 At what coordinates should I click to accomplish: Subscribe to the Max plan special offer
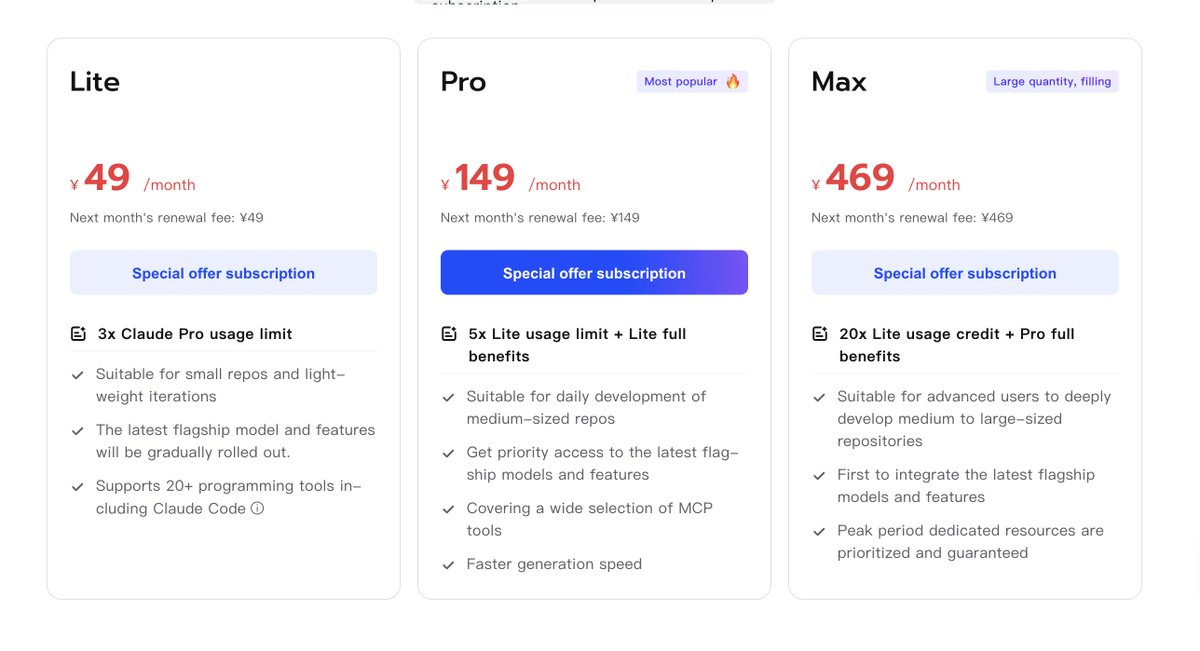point(965,273)
